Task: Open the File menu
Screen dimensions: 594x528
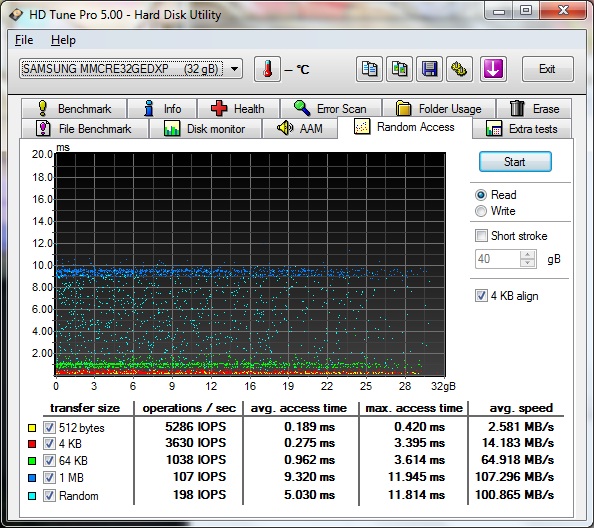Action: (24, 40)
